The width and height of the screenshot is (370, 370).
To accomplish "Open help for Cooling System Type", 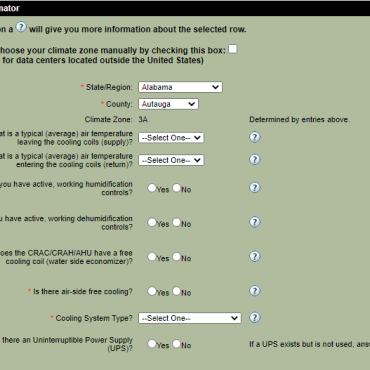I will point(255,317).
